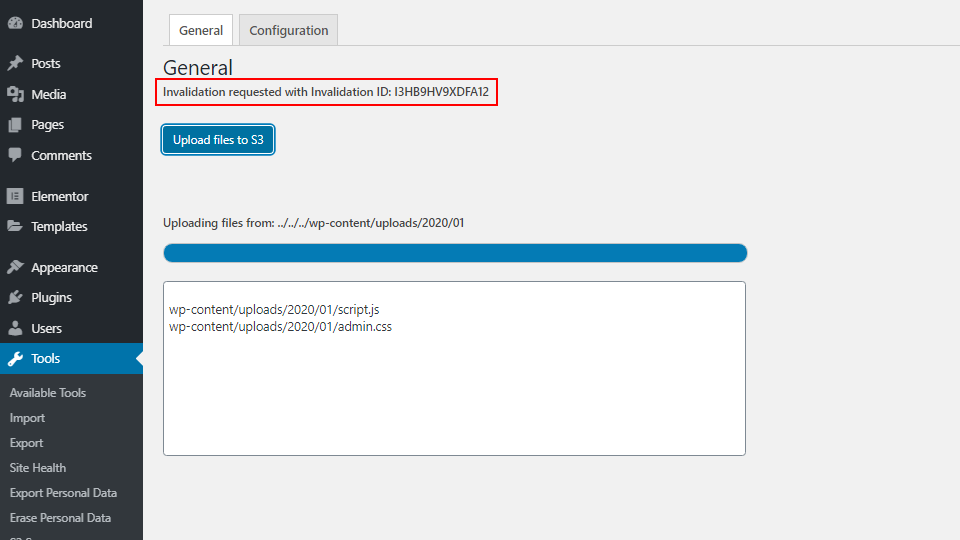Click the Pages document icon
This screenshot has height=540, width=960.
coord(15,125)
